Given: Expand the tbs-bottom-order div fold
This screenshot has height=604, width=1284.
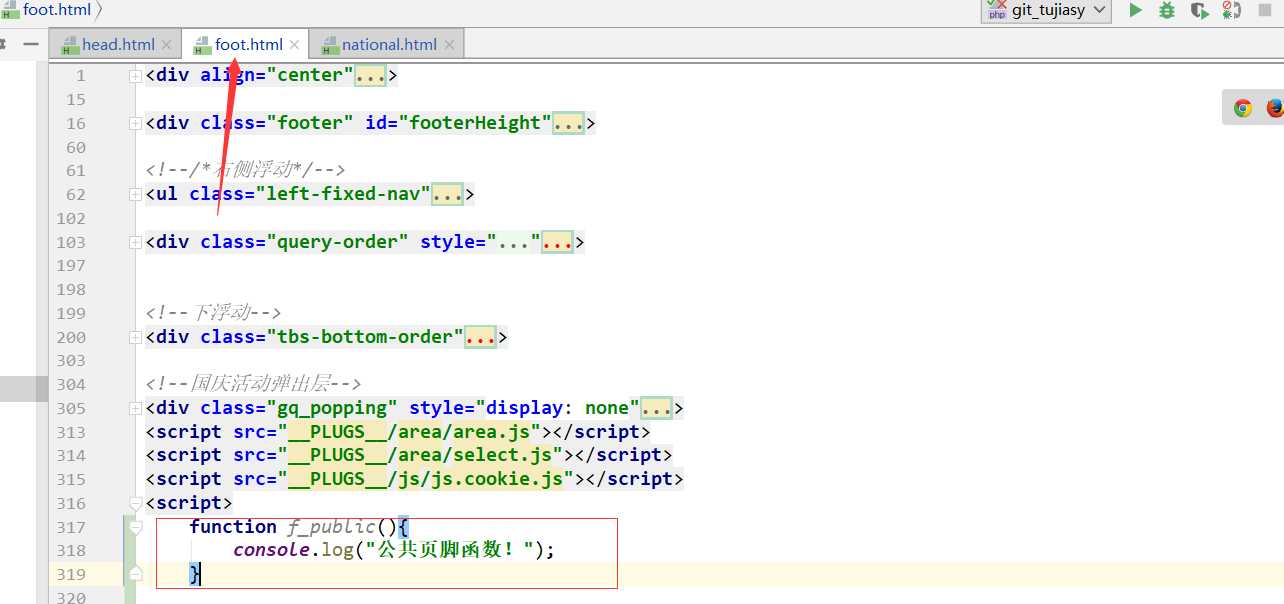Looking at the screenshot, I should 135,338.
